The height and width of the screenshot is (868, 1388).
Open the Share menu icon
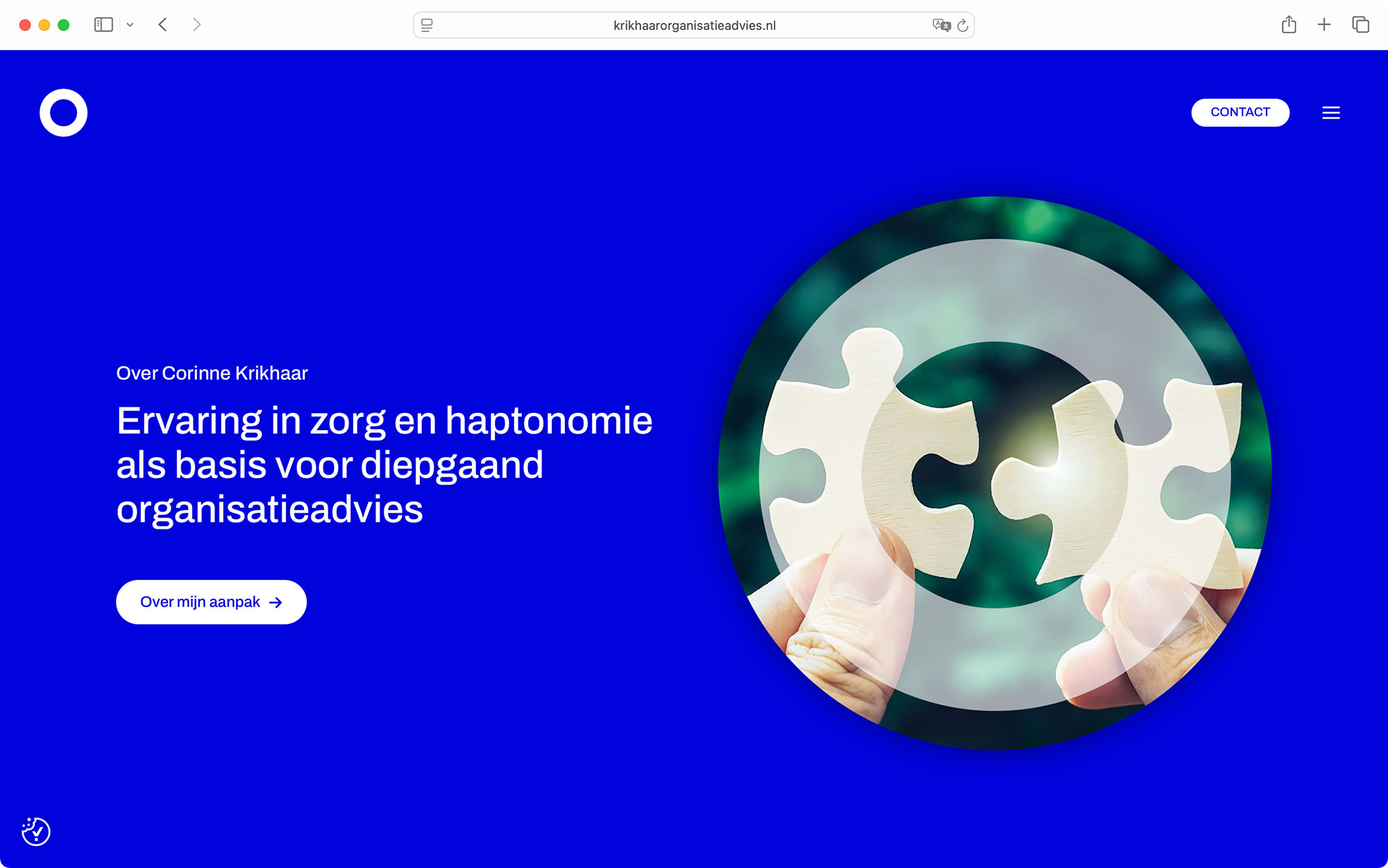point(1289,24)
